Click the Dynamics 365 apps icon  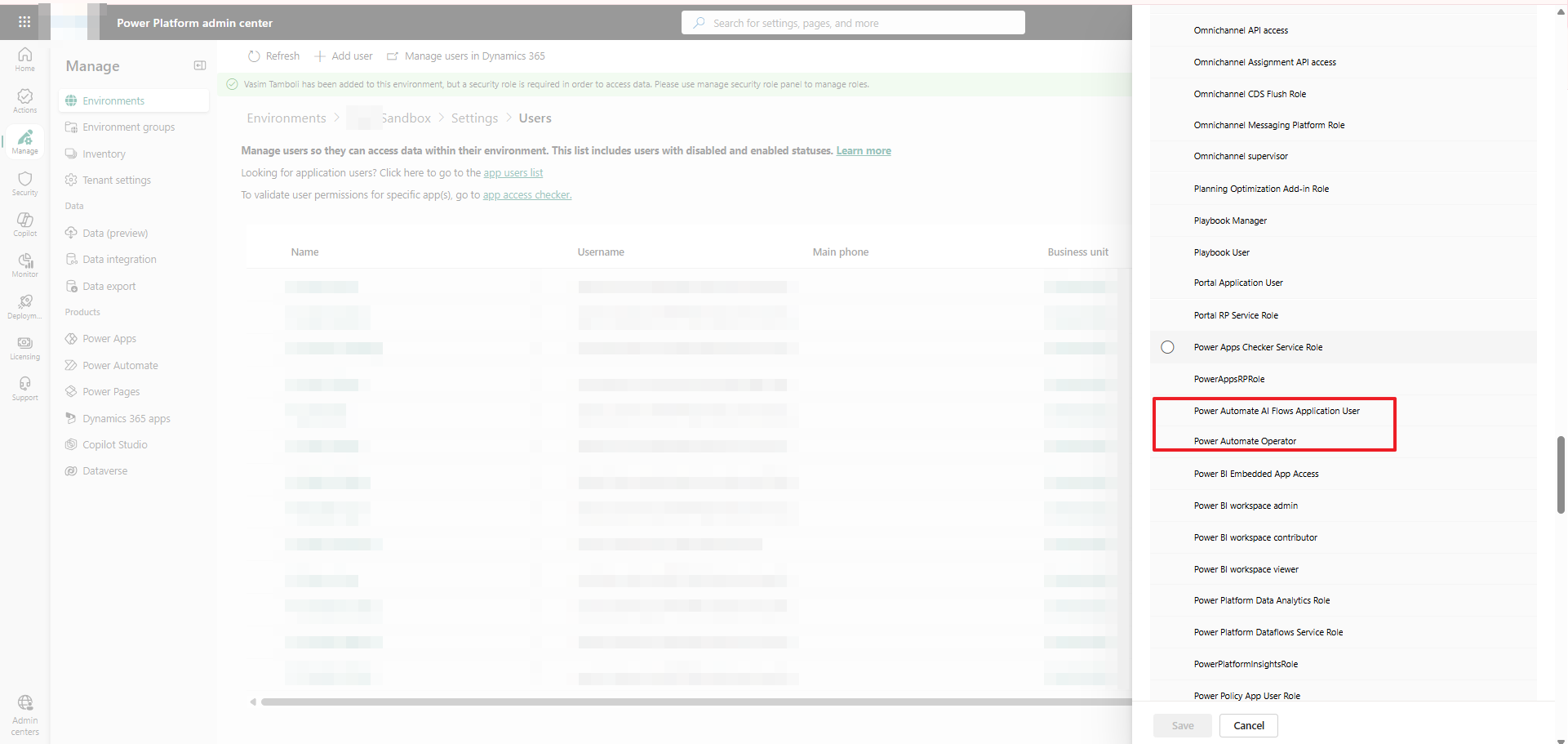tap(71, 418)
